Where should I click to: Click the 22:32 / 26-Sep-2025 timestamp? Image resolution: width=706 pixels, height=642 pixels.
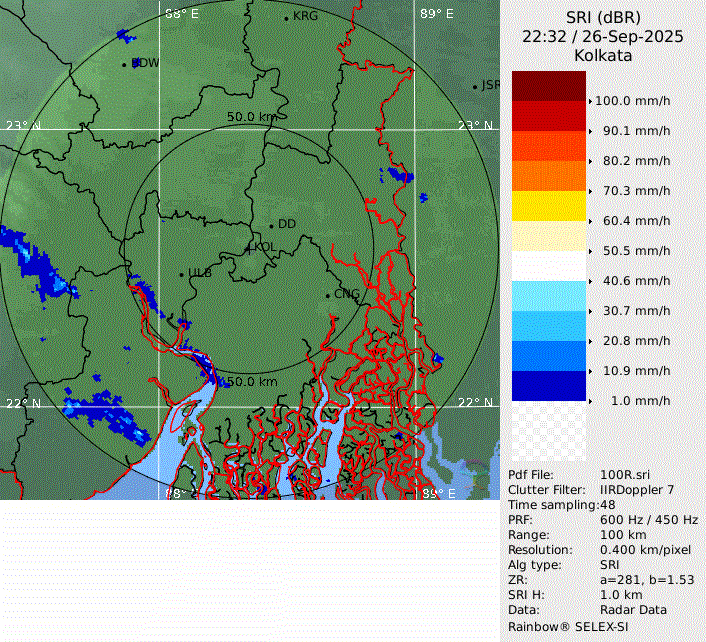(603, 36)
